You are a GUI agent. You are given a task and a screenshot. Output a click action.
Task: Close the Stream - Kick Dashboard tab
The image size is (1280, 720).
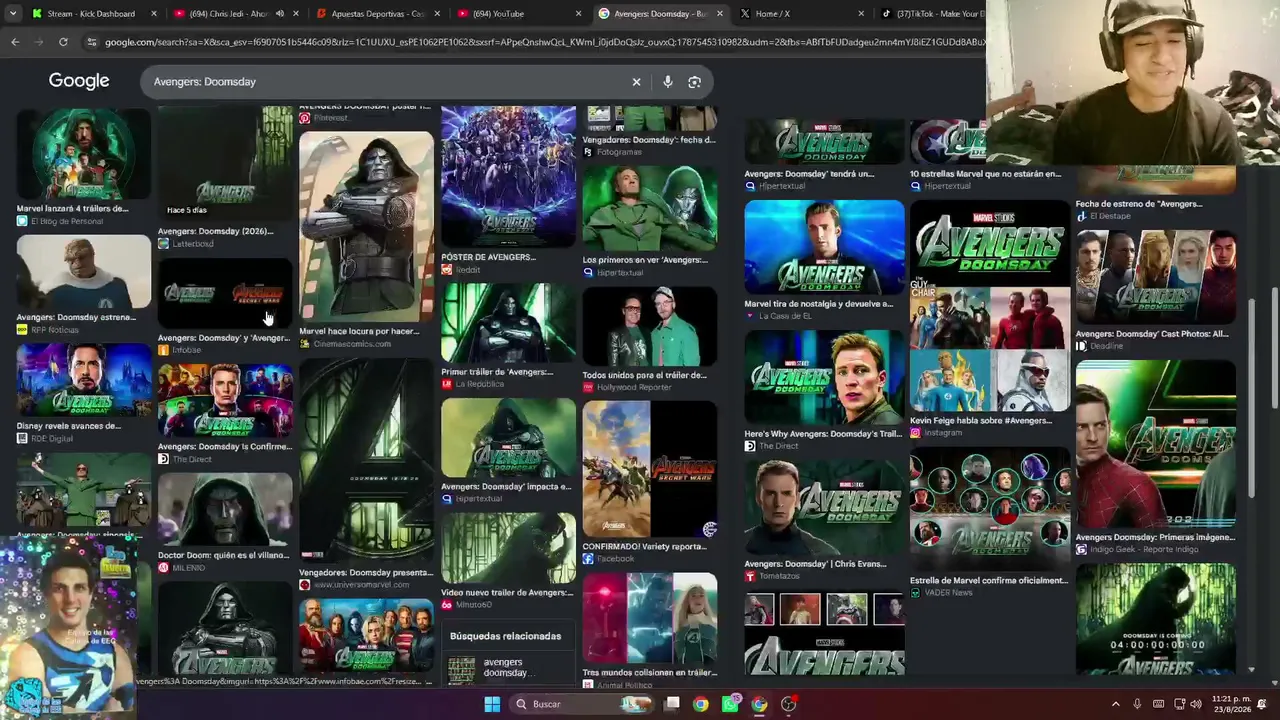click(154, 14)
